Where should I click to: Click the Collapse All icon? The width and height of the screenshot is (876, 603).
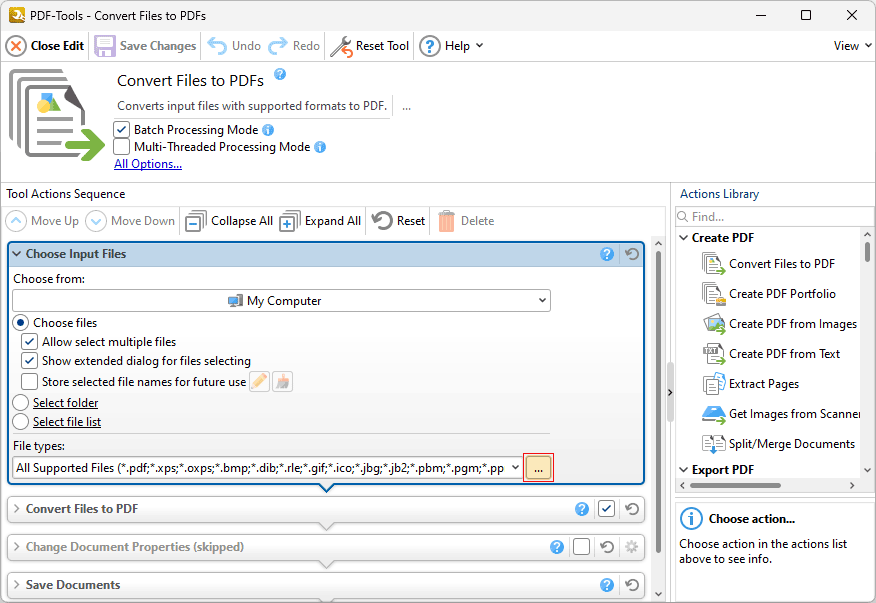pos(196,221)
